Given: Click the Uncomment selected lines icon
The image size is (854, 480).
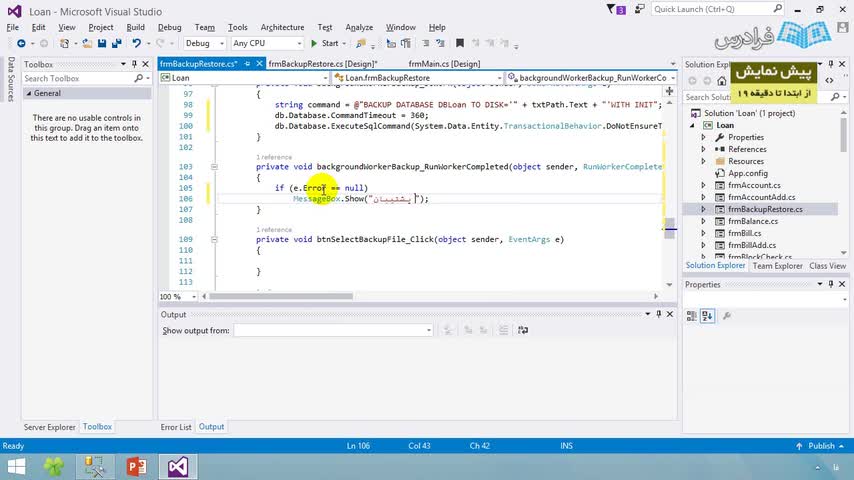Looking at the screenshot, I should (440, 43).
